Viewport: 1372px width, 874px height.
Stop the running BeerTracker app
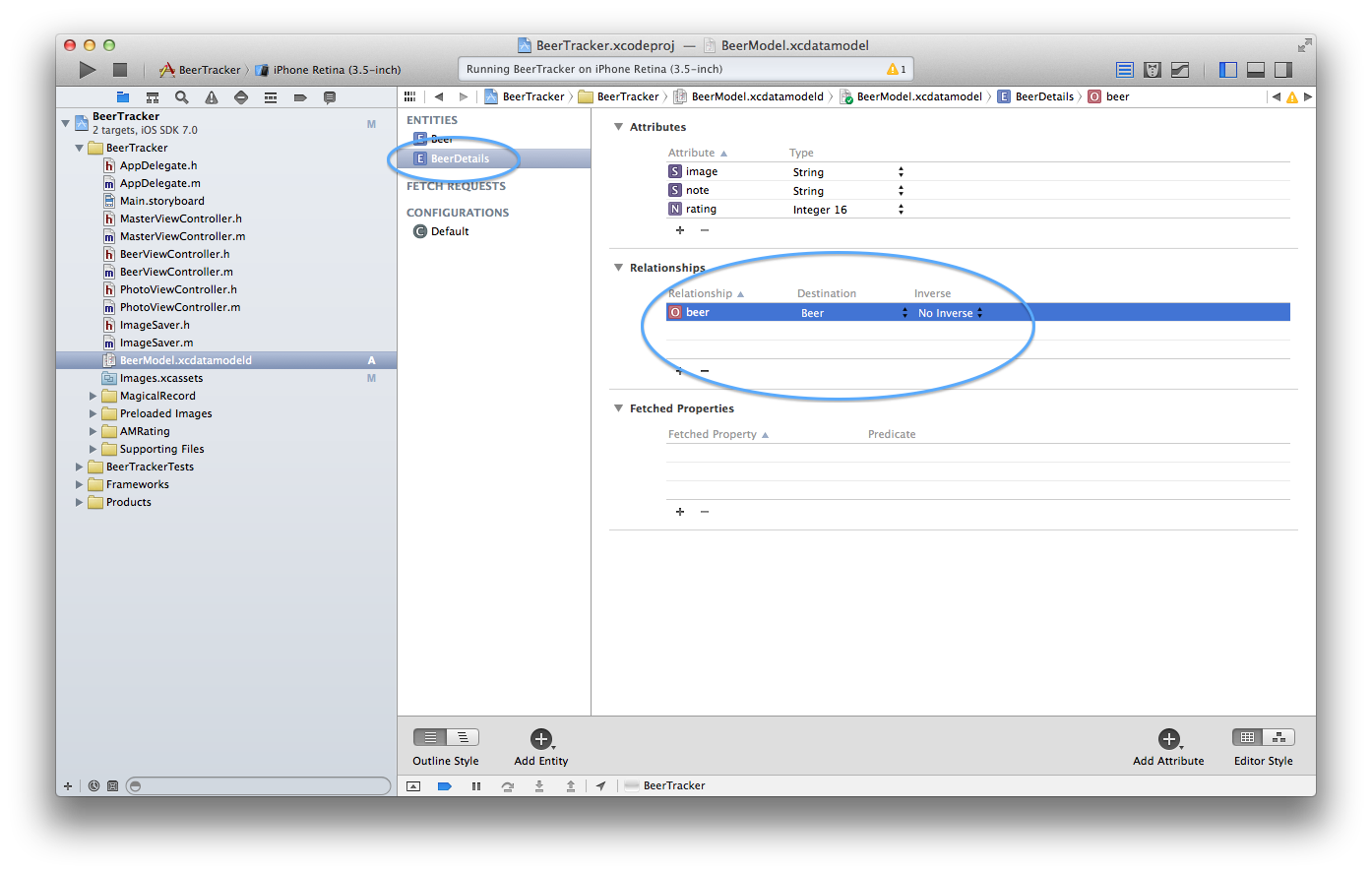click(x=120, y=70)
